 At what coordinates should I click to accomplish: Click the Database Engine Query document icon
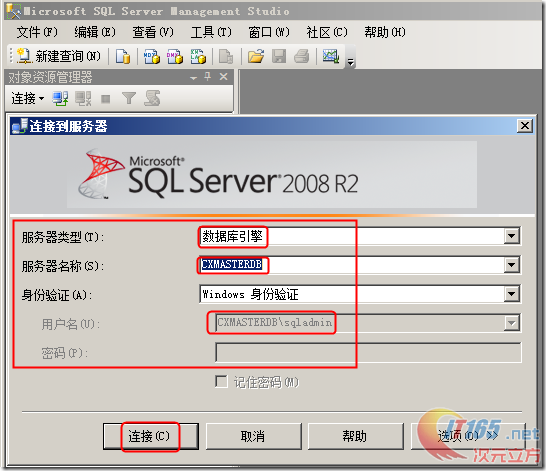coord(123,56)
